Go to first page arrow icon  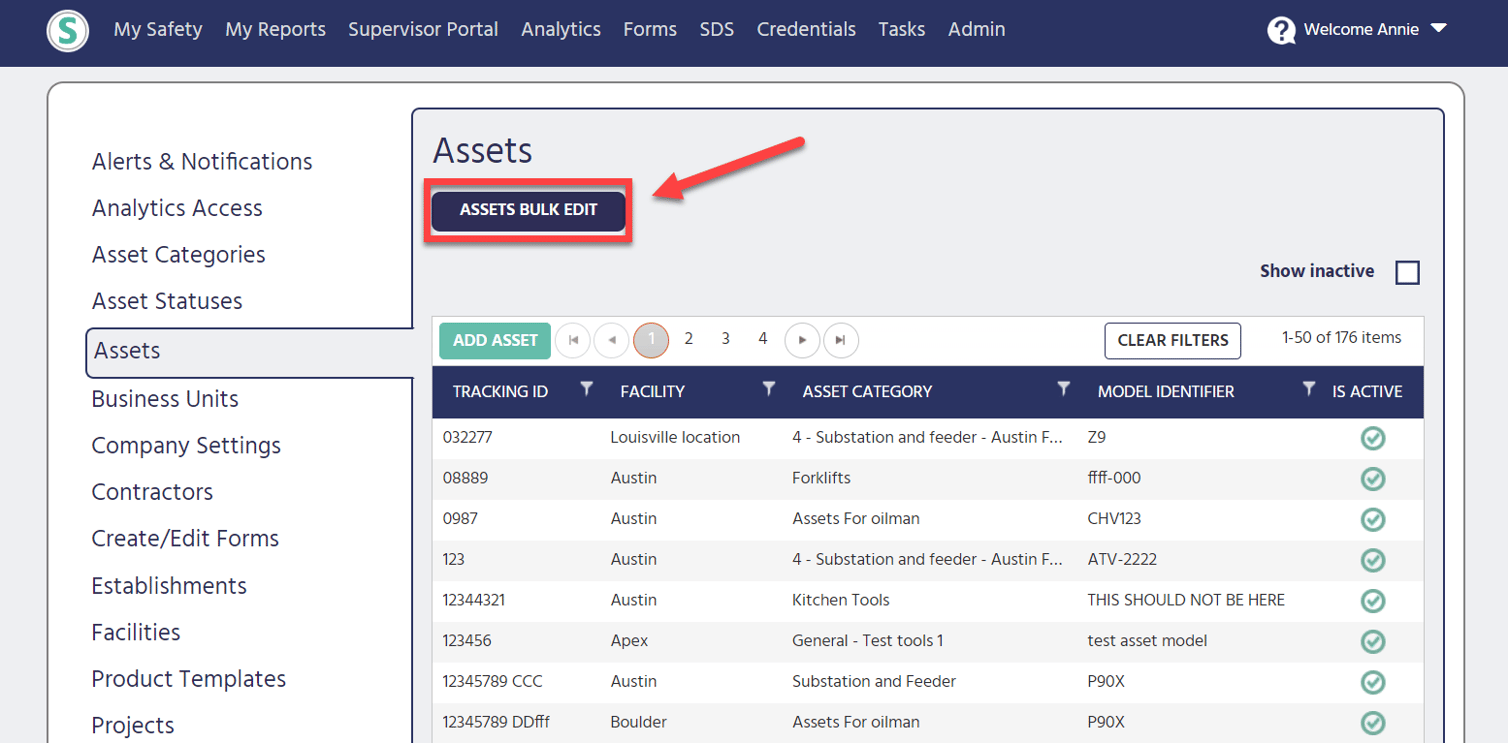573,340
